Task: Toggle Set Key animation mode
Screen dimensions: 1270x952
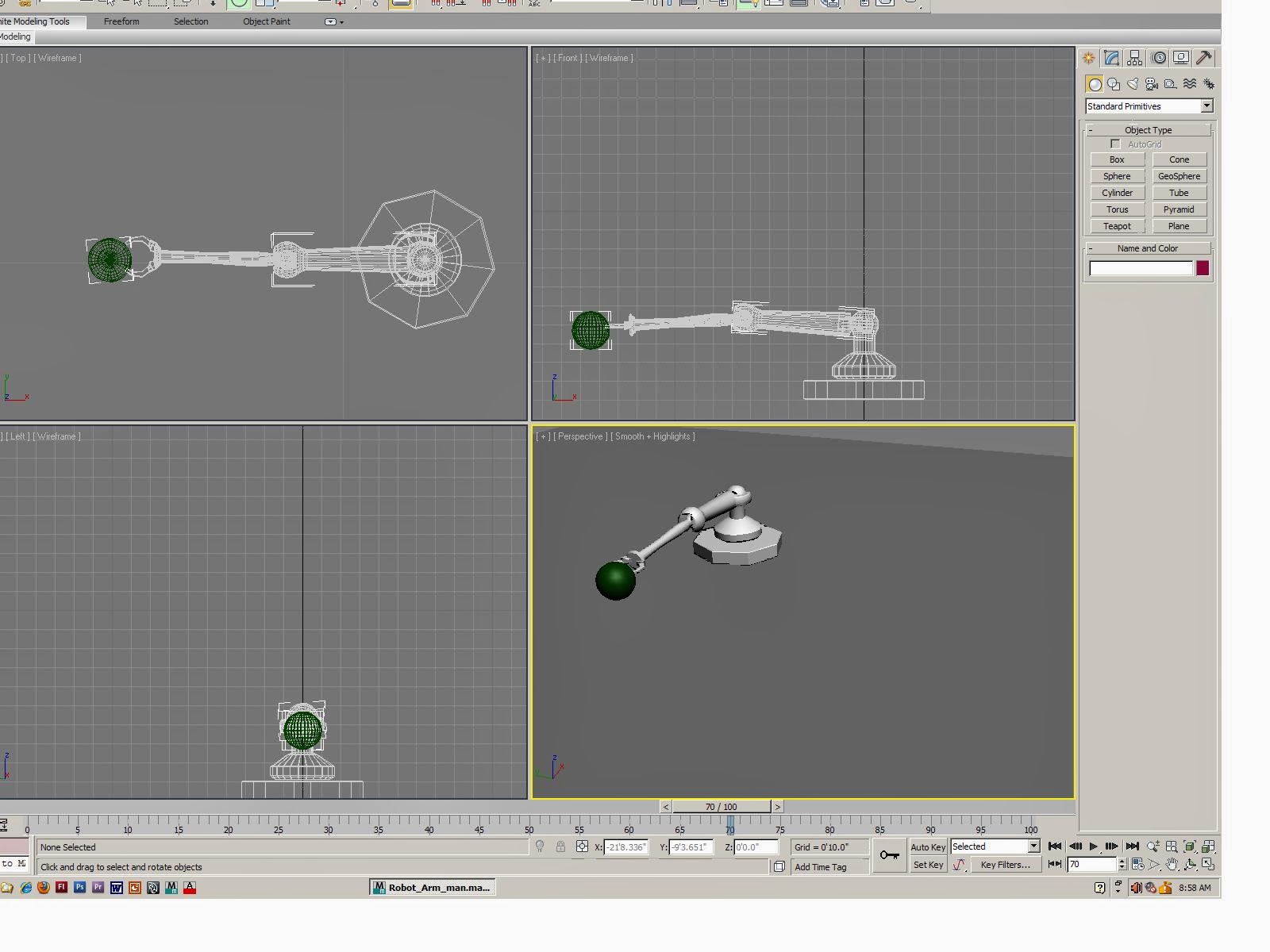Action: coord(928,865)
